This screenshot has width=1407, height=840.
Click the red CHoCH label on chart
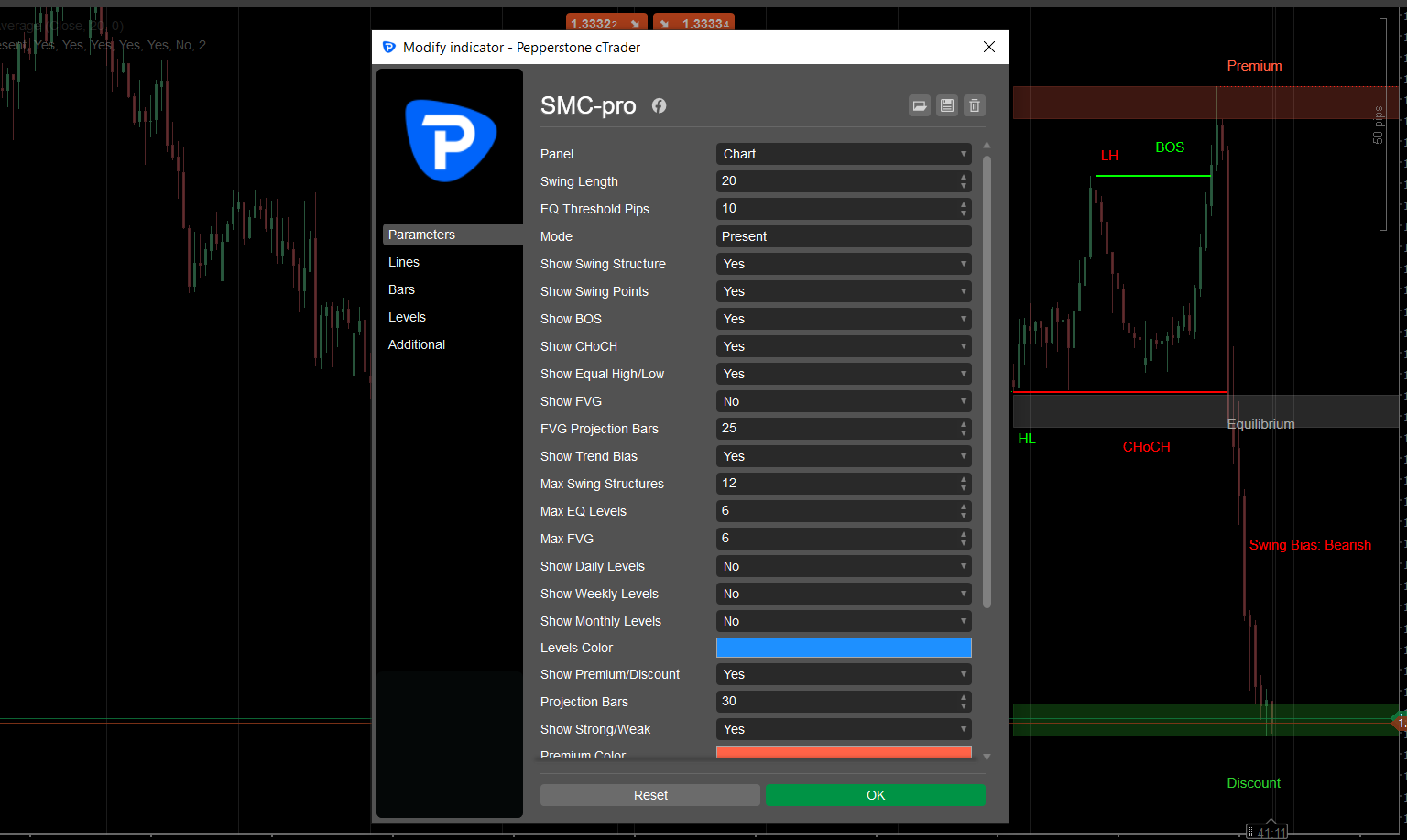1147,447
